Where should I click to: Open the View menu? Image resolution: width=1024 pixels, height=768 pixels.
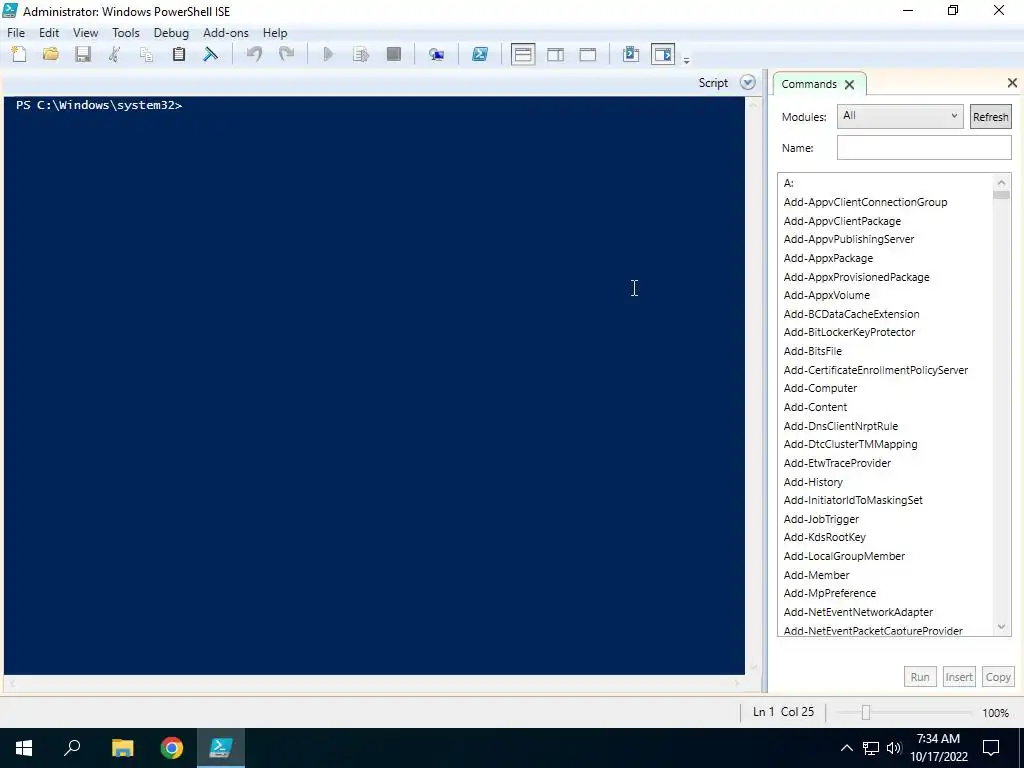pos(86,33)
